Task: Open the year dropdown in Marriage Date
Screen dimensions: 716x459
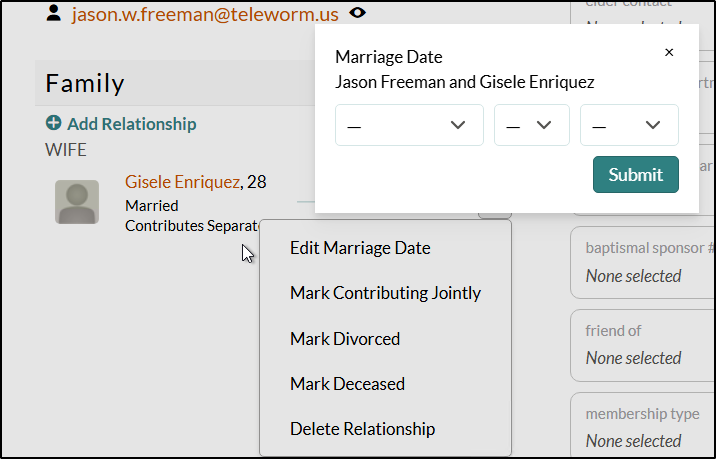Action: point(629,125)
